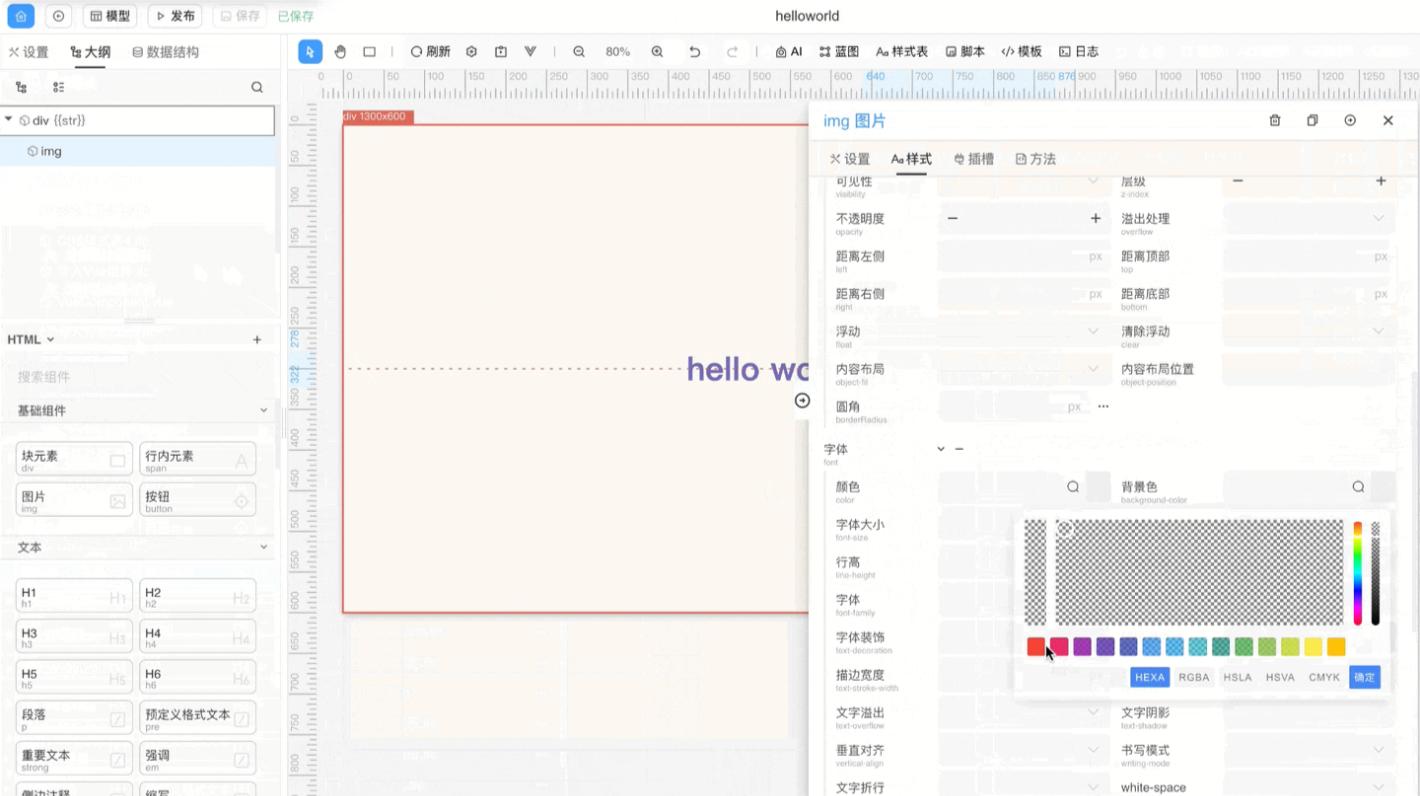Collapse the 文本 section
The height and width of the screenshot is (796, 1420).
264,547
